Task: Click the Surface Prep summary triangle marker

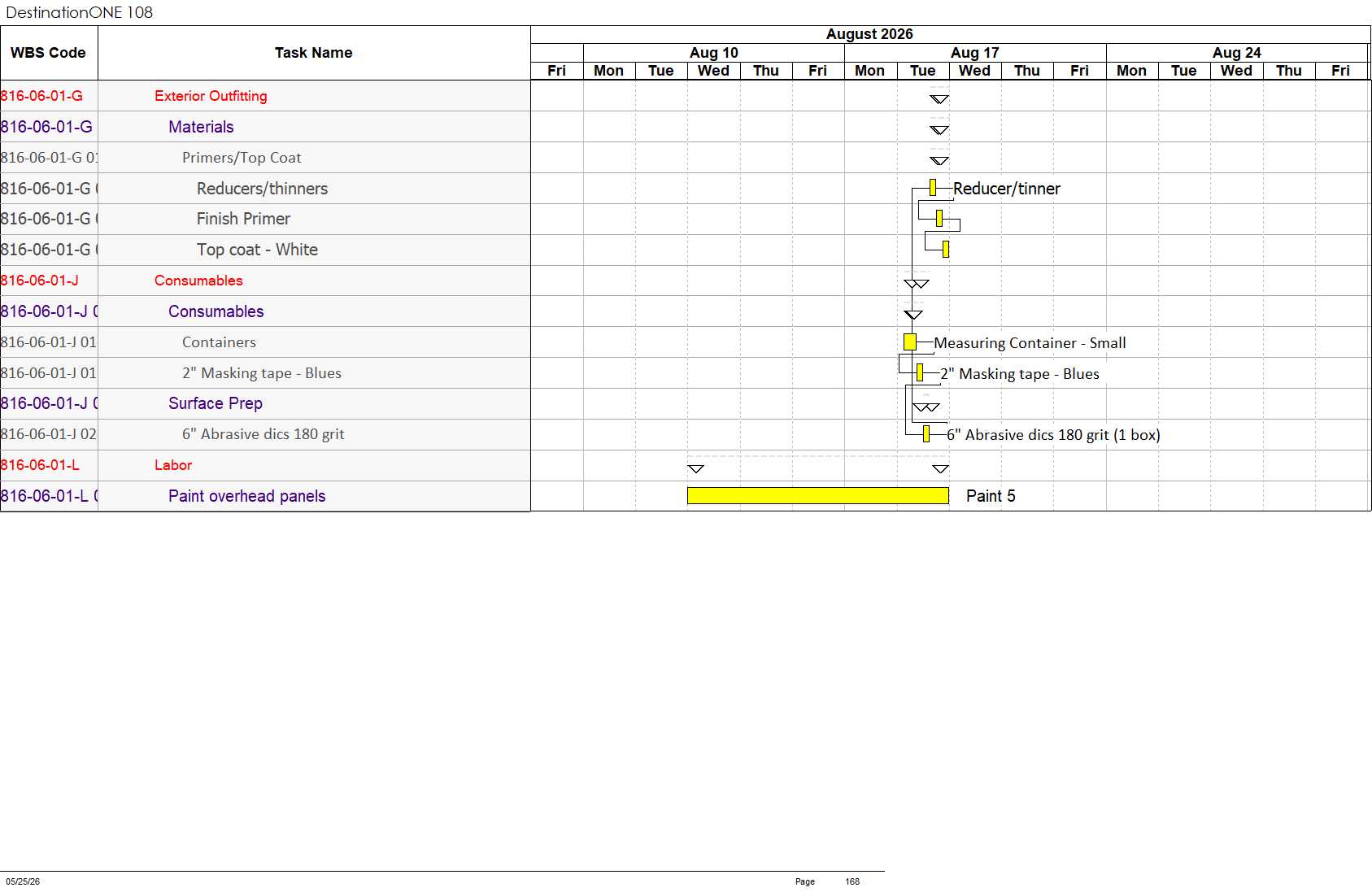Action: click(926, 407)
